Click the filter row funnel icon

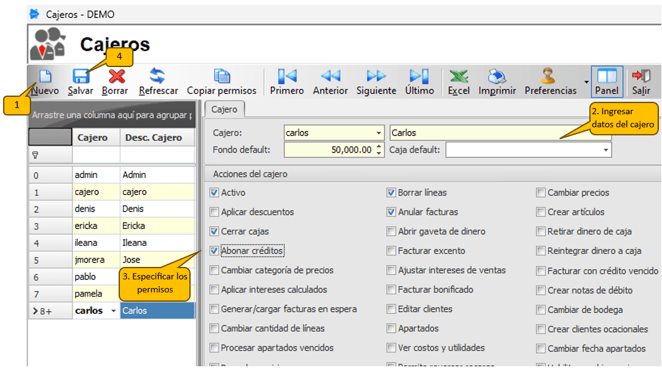click(x=35, y=155)
